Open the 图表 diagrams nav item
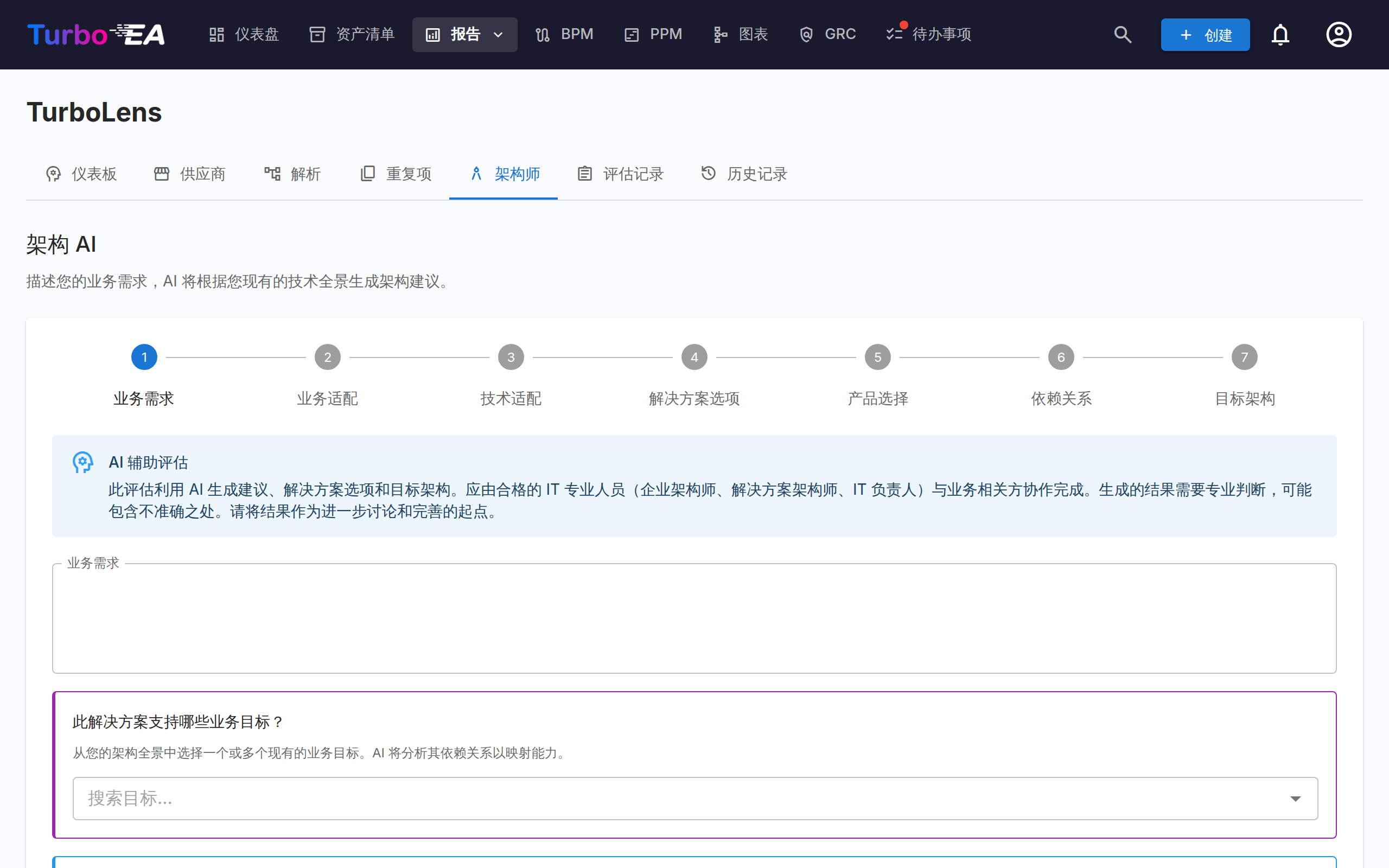1389x868 pixels. pos(741,34)
